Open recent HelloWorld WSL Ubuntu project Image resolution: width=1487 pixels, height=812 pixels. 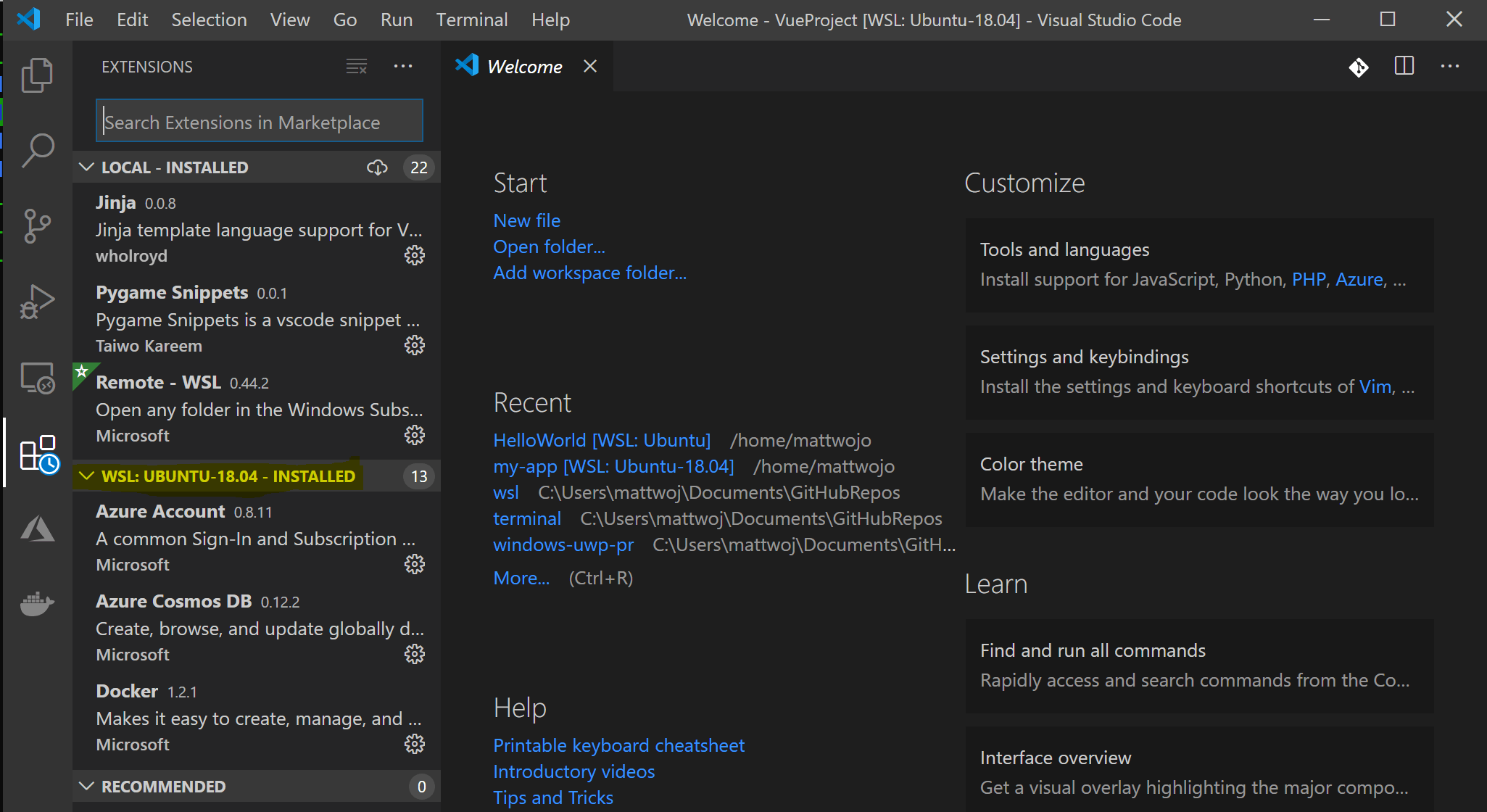[x=601, y=438]
